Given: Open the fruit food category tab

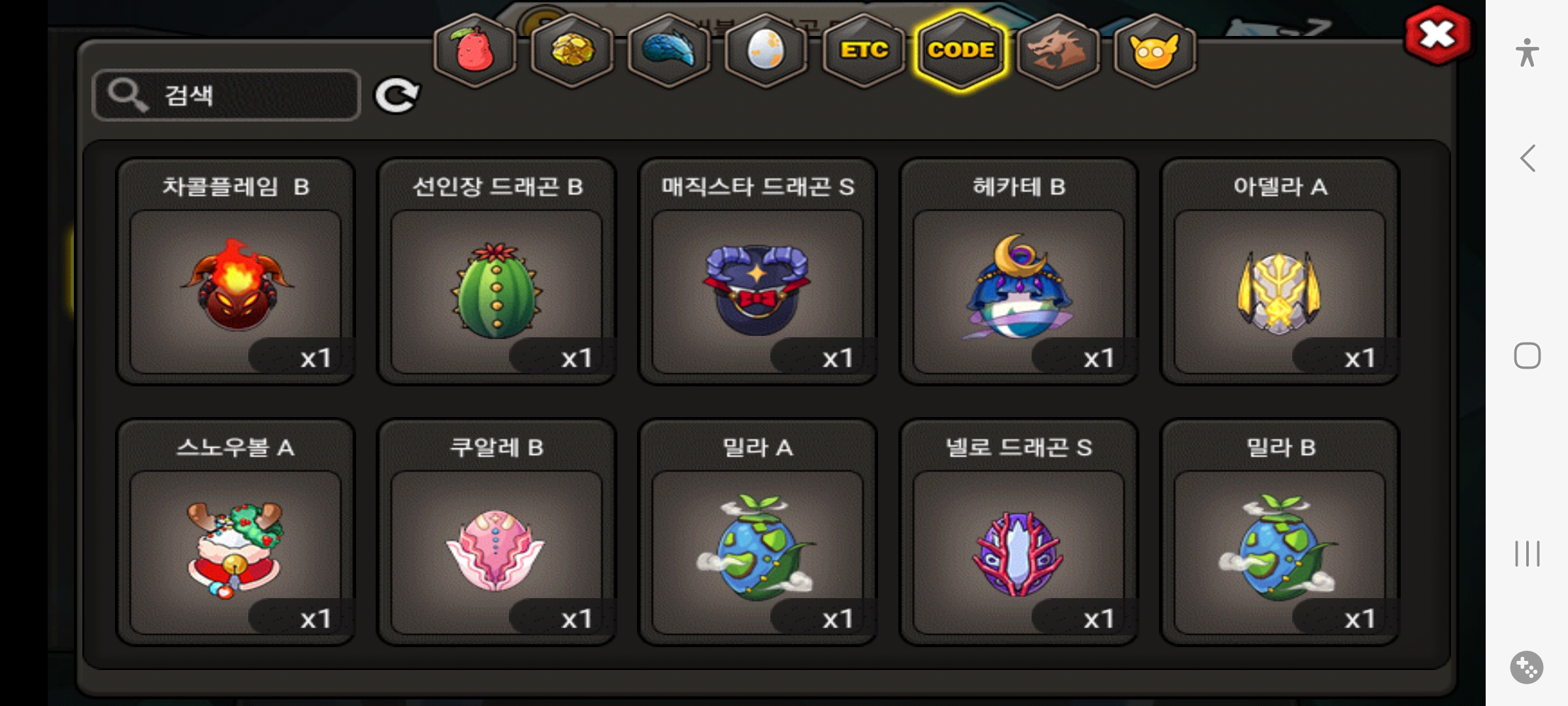Looking at the screenshot, I should coord(475,51).
